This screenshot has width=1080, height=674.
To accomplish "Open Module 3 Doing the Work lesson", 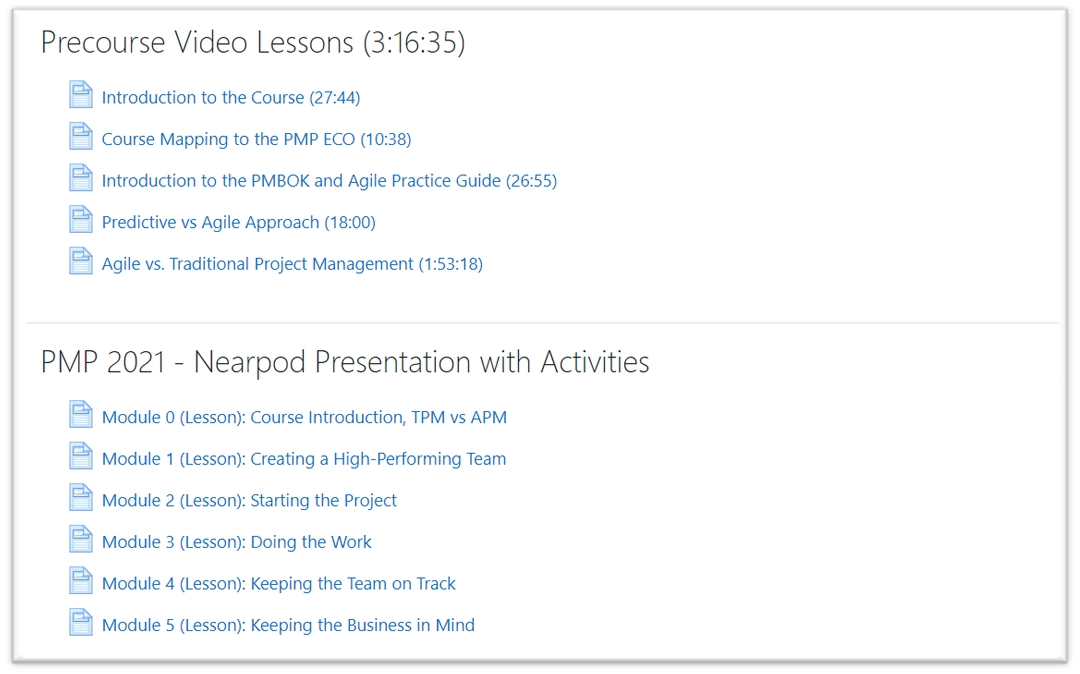I will pyautogui.click(x=236, y=543).
